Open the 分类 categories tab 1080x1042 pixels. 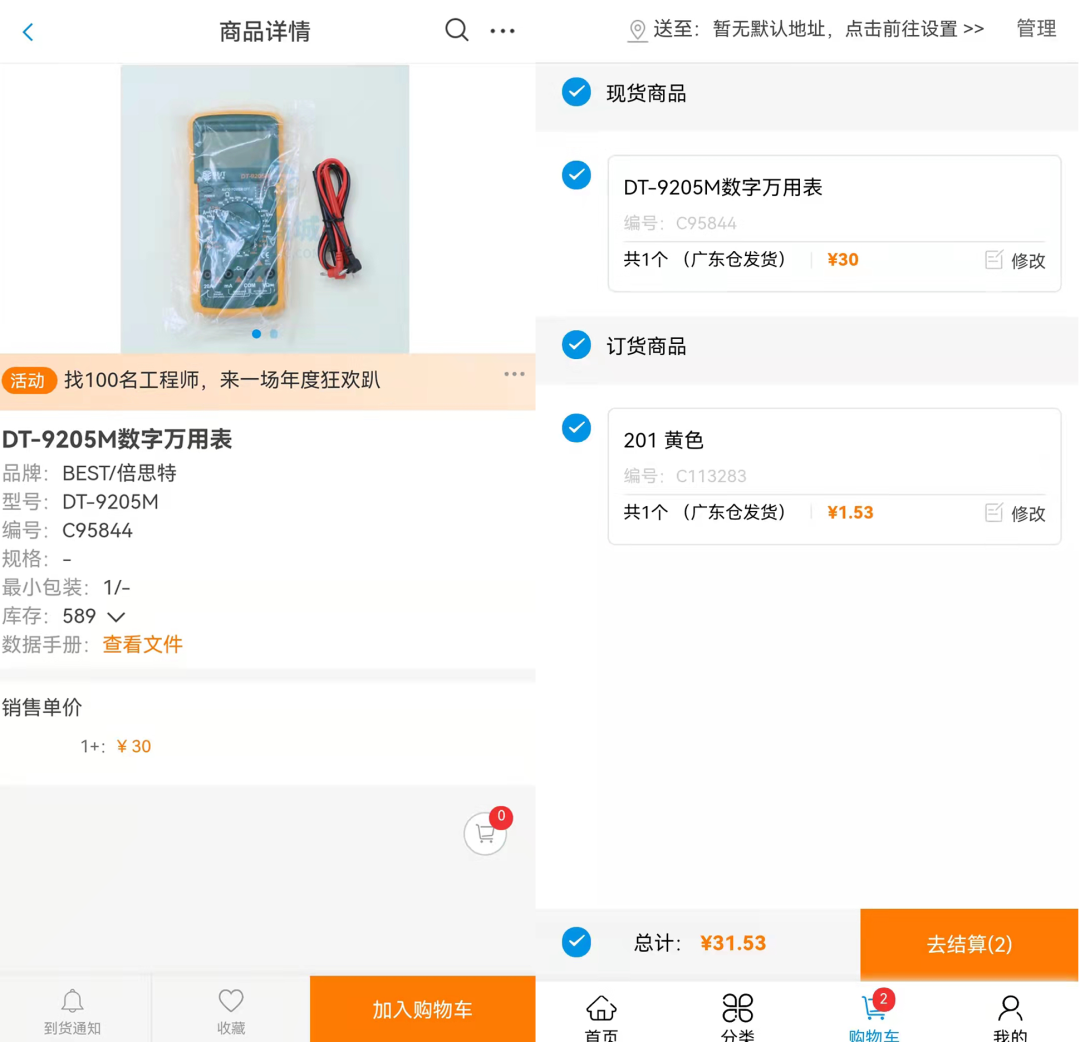click(737, 1017)
